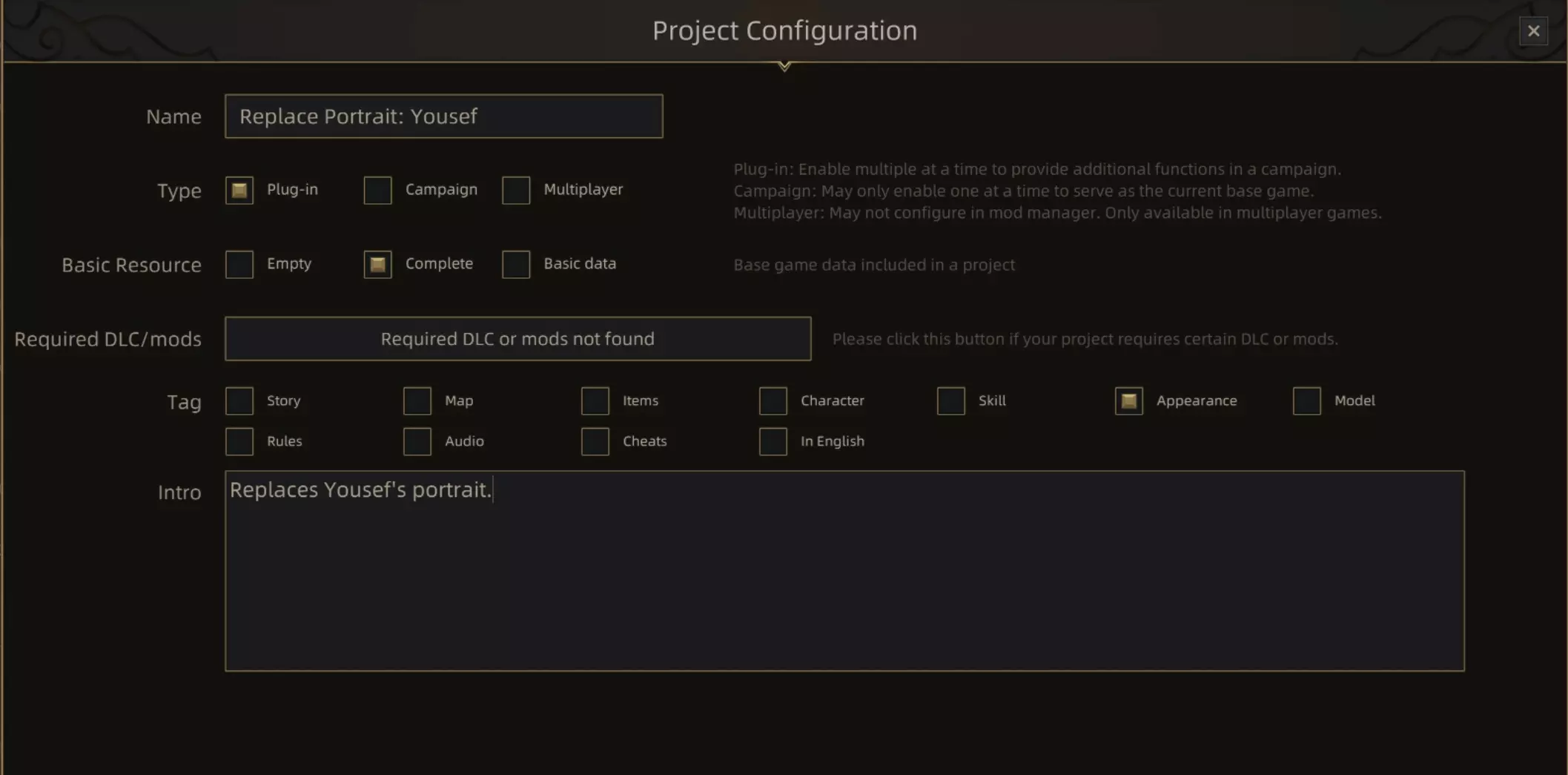
Task: Select the Campaign type checkbox
Action: (x=377, y=191)
